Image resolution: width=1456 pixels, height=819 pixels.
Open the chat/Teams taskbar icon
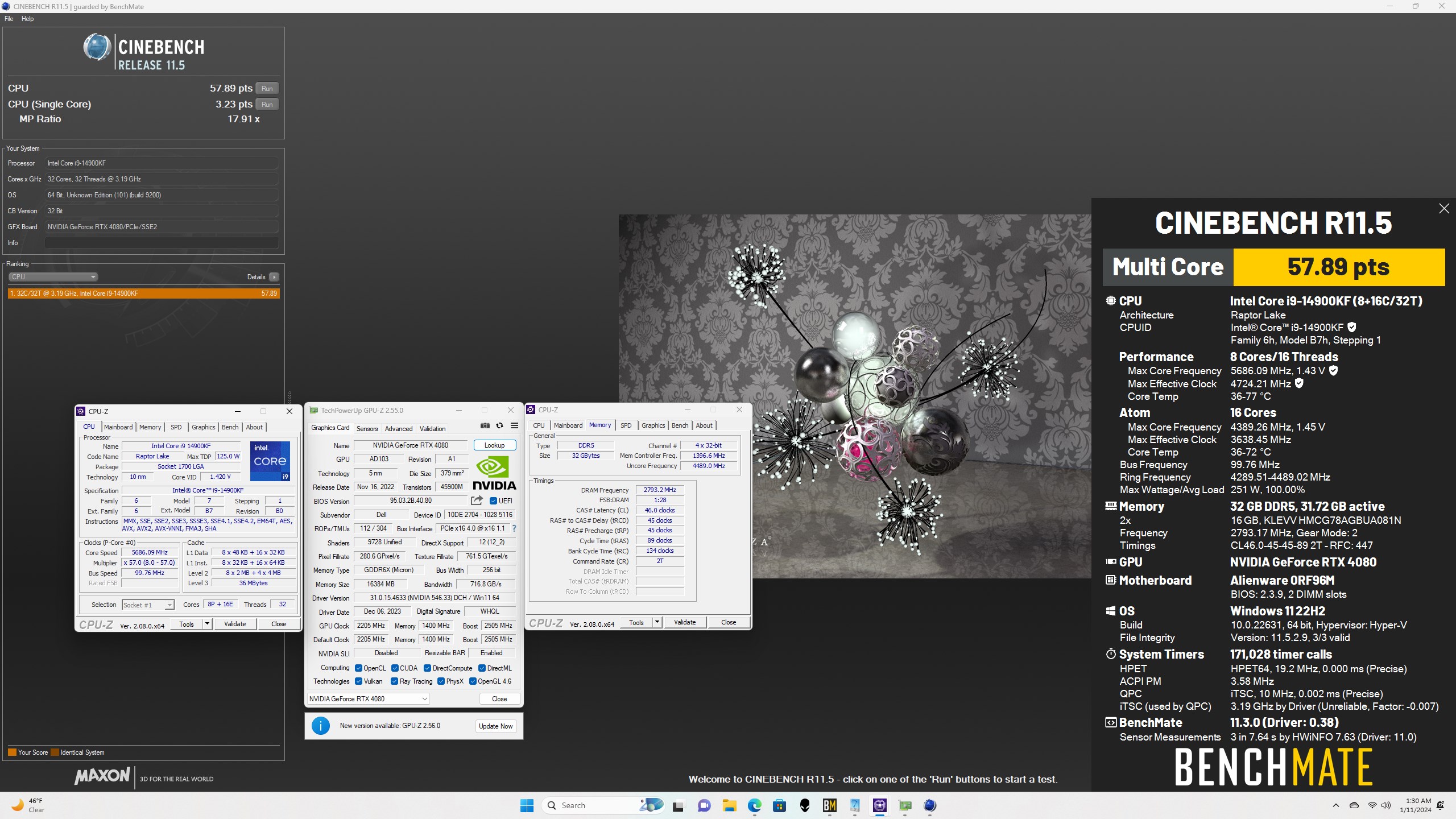704,805
